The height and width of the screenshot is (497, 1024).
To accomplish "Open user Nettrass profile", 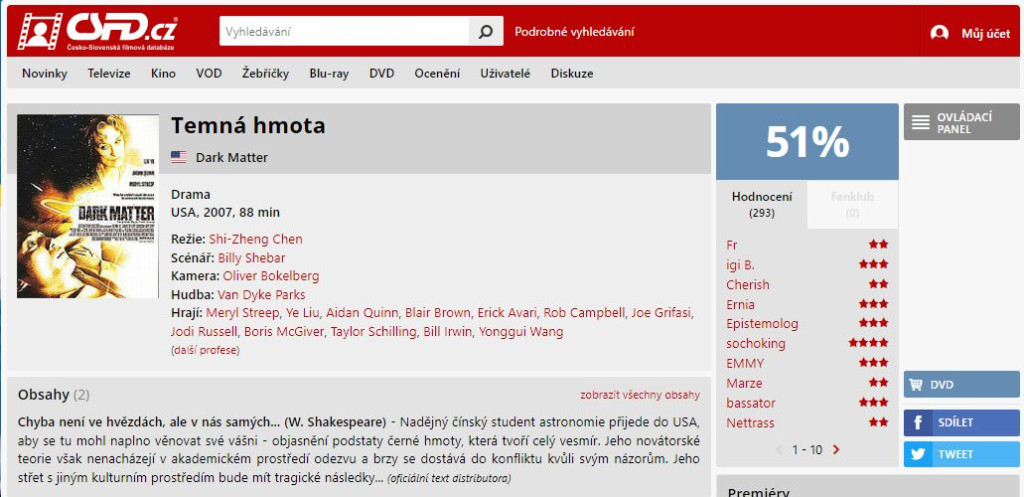I will click(750, 423).
